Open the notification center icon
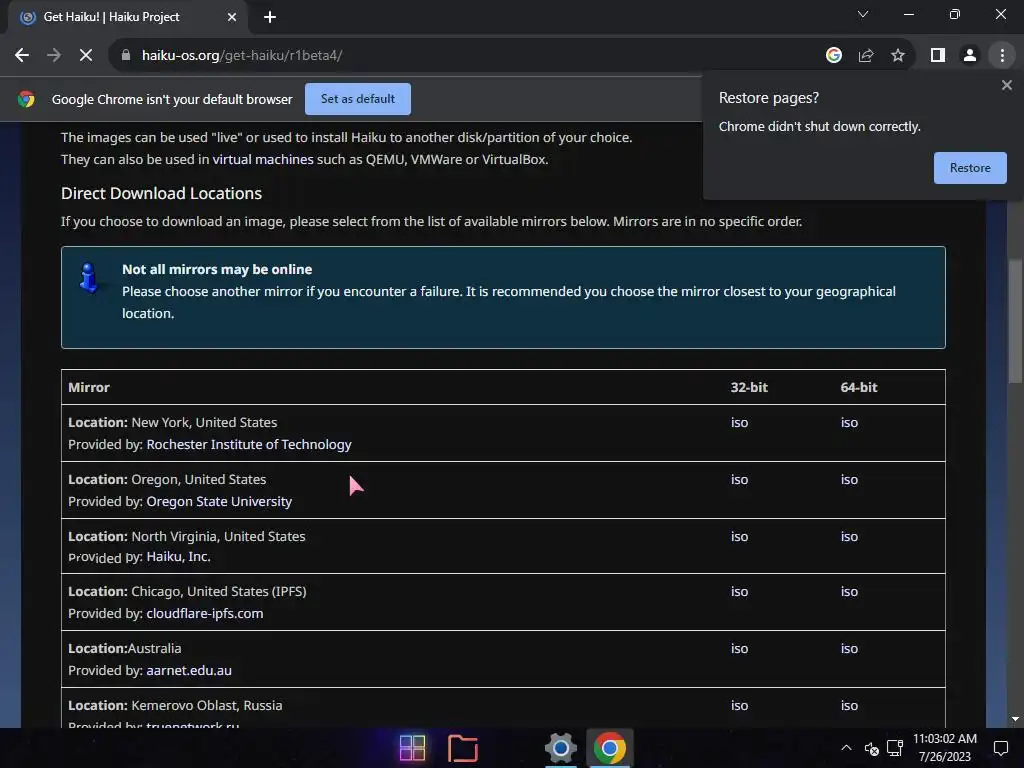The width and height of the screenshot is (1024, 768). pos(1000,748)
